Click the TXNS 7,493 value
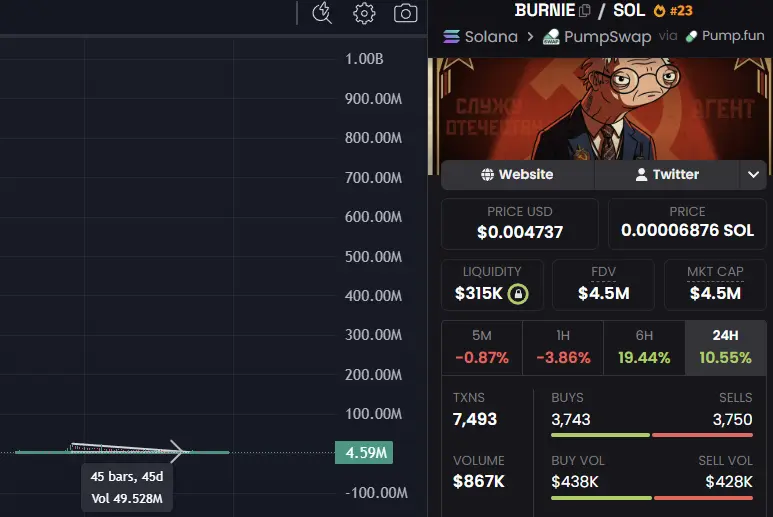773x517 pixels. [475, 419]
